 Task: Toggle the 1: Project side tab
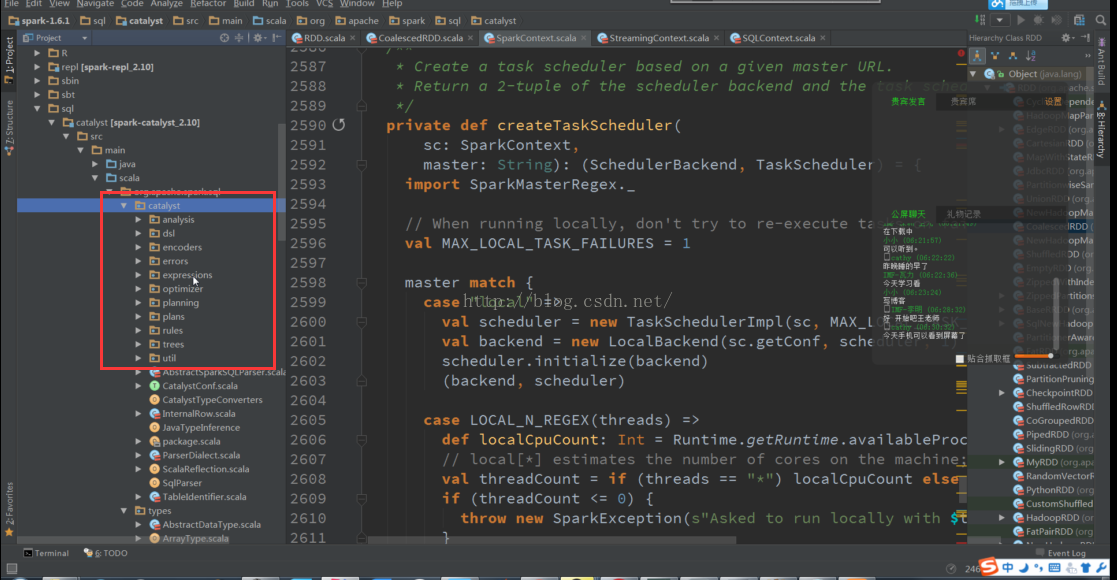[9, 61]
